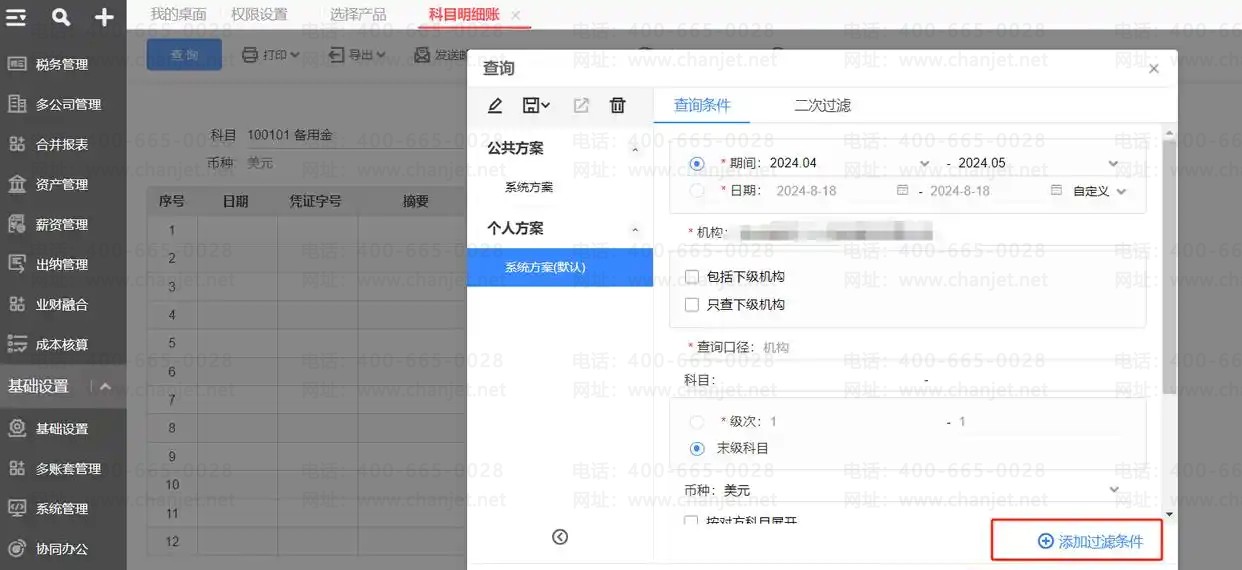Switch to 权限设置 tab
Screen dimensions: 1242x570
coord(259,14)
